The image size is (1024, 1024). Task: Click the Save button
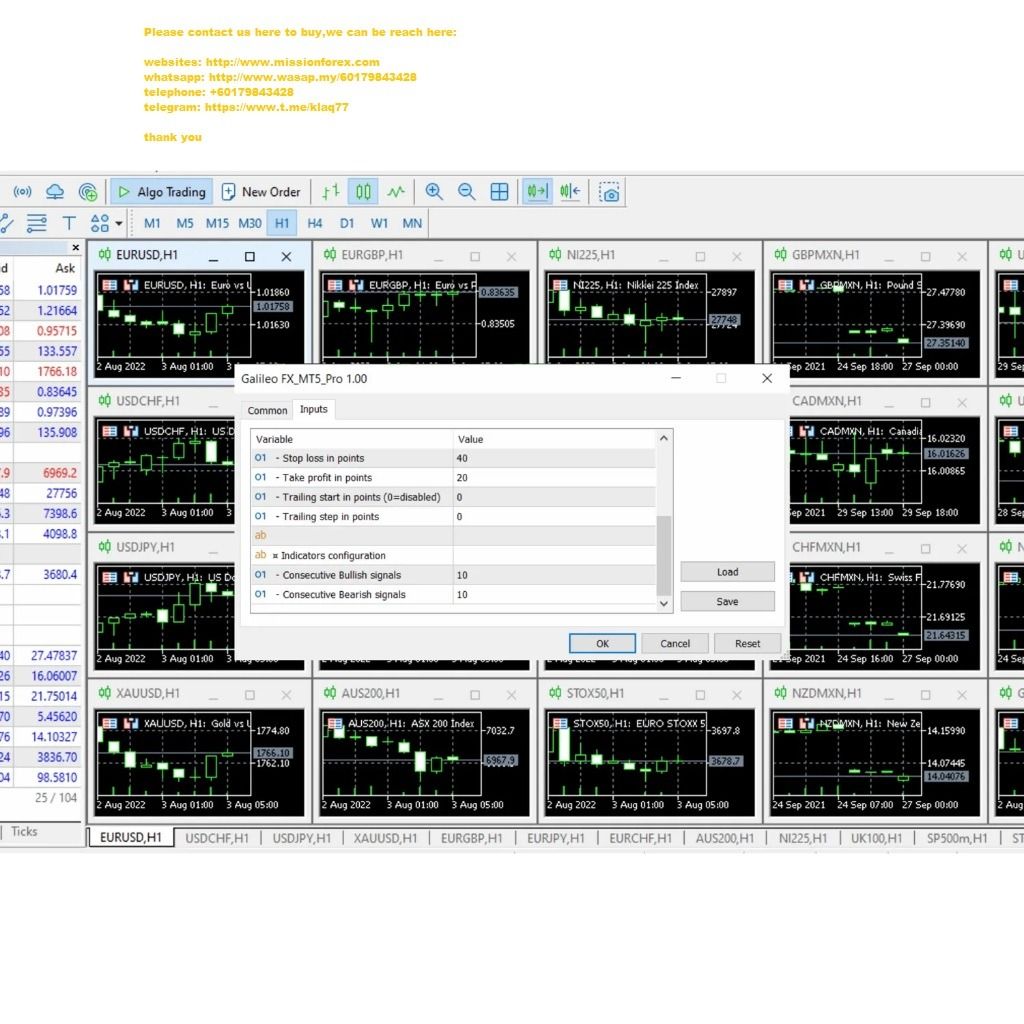[x=728, y=601]
